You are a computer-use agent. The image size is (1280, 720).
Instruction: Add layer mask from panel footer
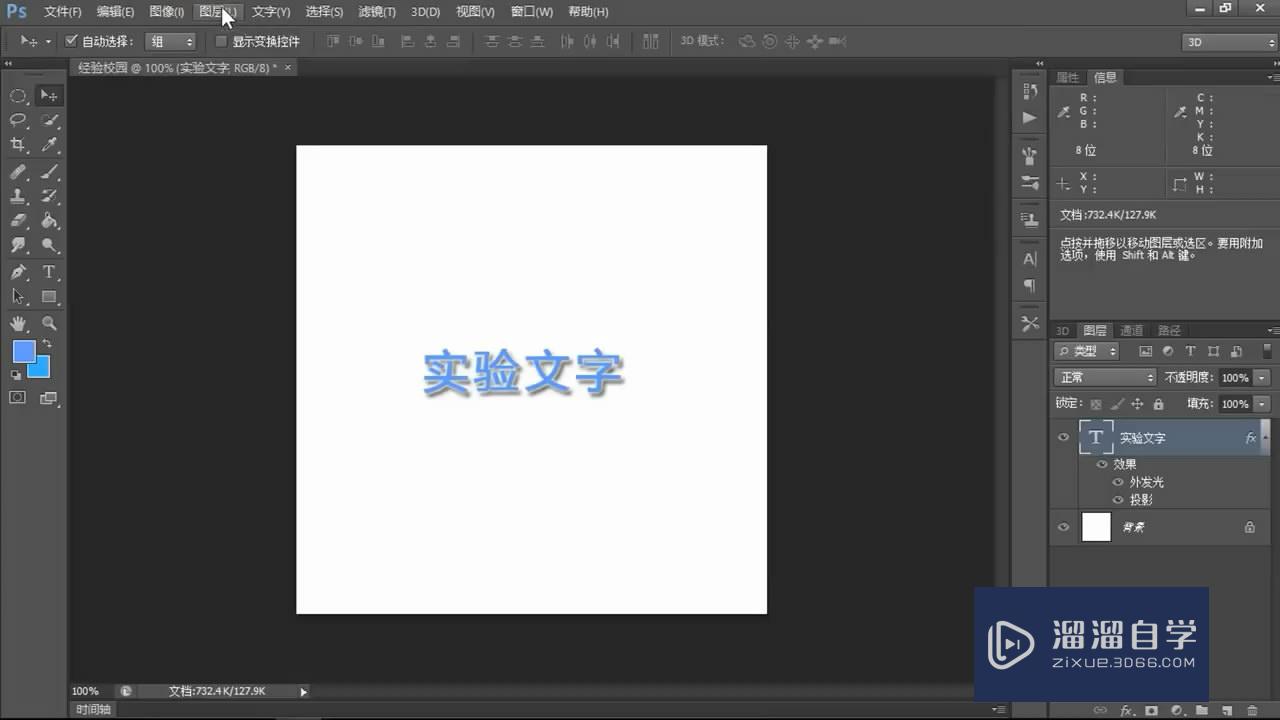coord(1152,710)
